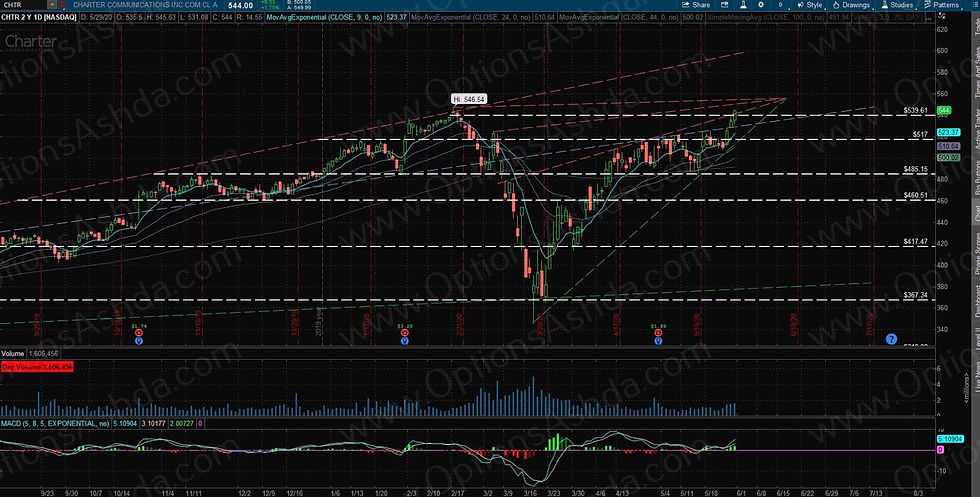Click the 544.00 last price in header

pos(240,5)
